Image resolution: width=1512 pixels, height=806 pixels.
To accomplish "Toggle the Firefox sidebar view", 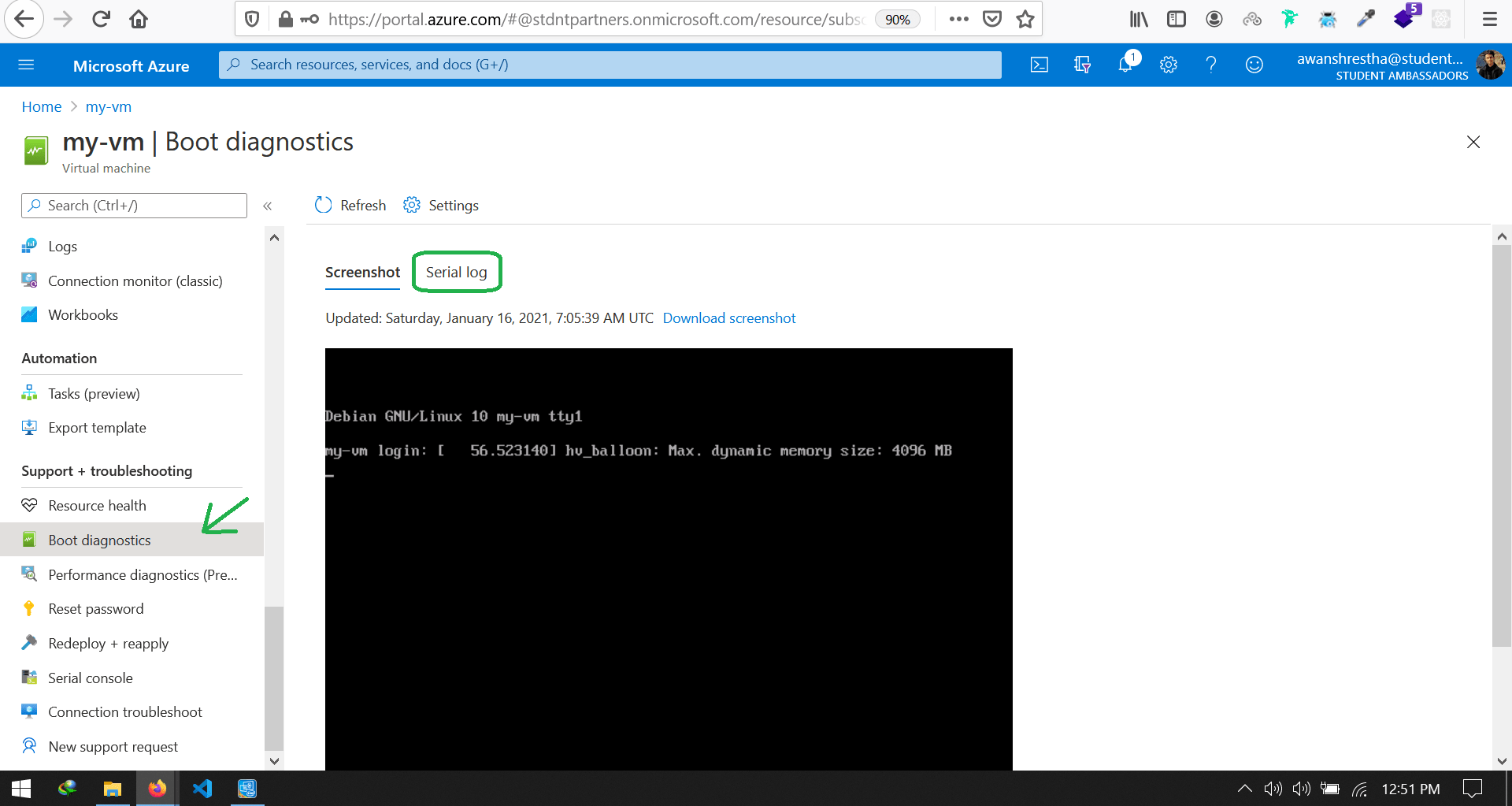I will pos(1177,20).
